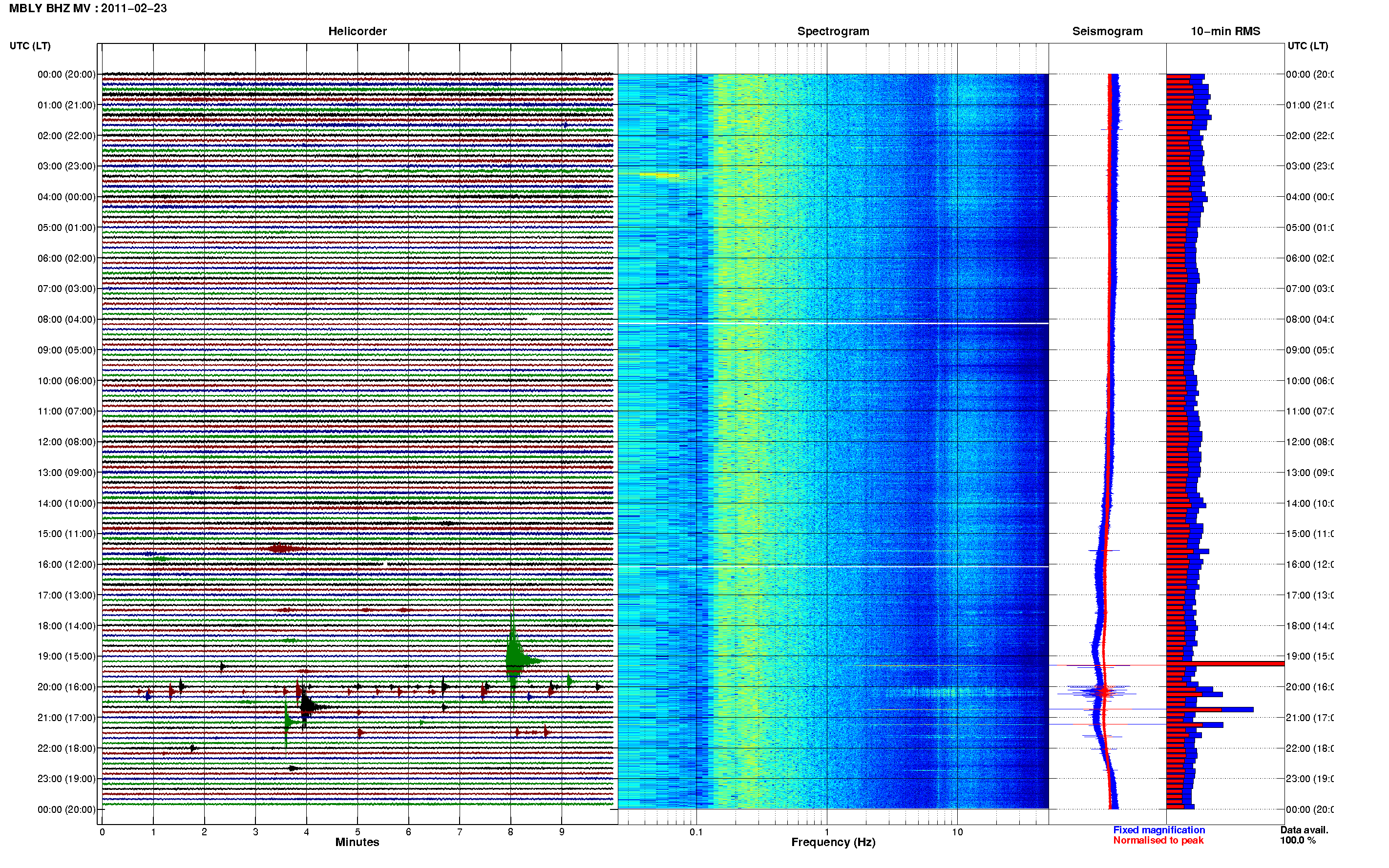Viewport: 1389px width, 868px height.
Task: Click the yellow low-frequency spot near 03:10 in spectrogram
Action: tap(660, 175)
